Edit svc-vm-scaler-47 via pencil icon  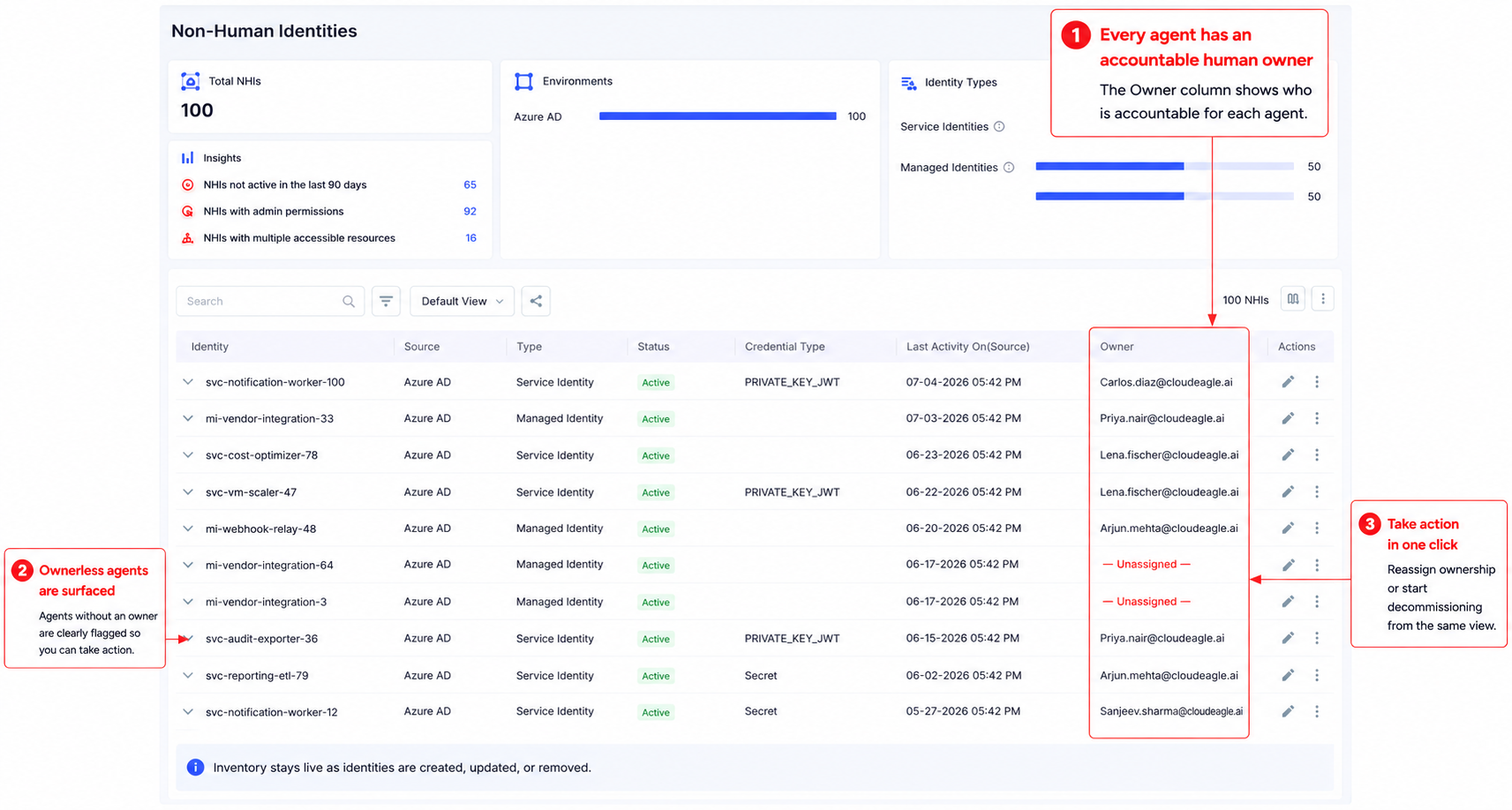coord(1288,491)
